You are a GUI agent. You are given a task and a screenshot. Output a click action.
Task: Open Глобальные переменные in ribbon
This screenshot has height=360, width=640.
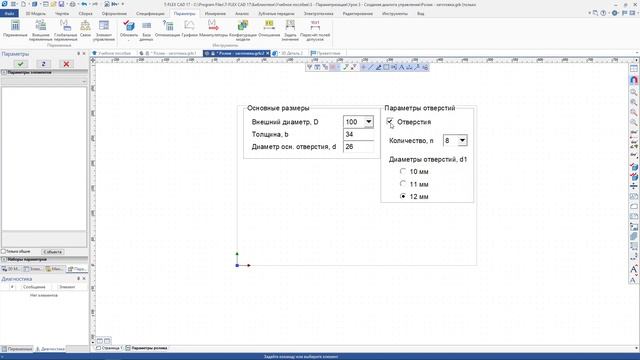click(x=65, y=30)
